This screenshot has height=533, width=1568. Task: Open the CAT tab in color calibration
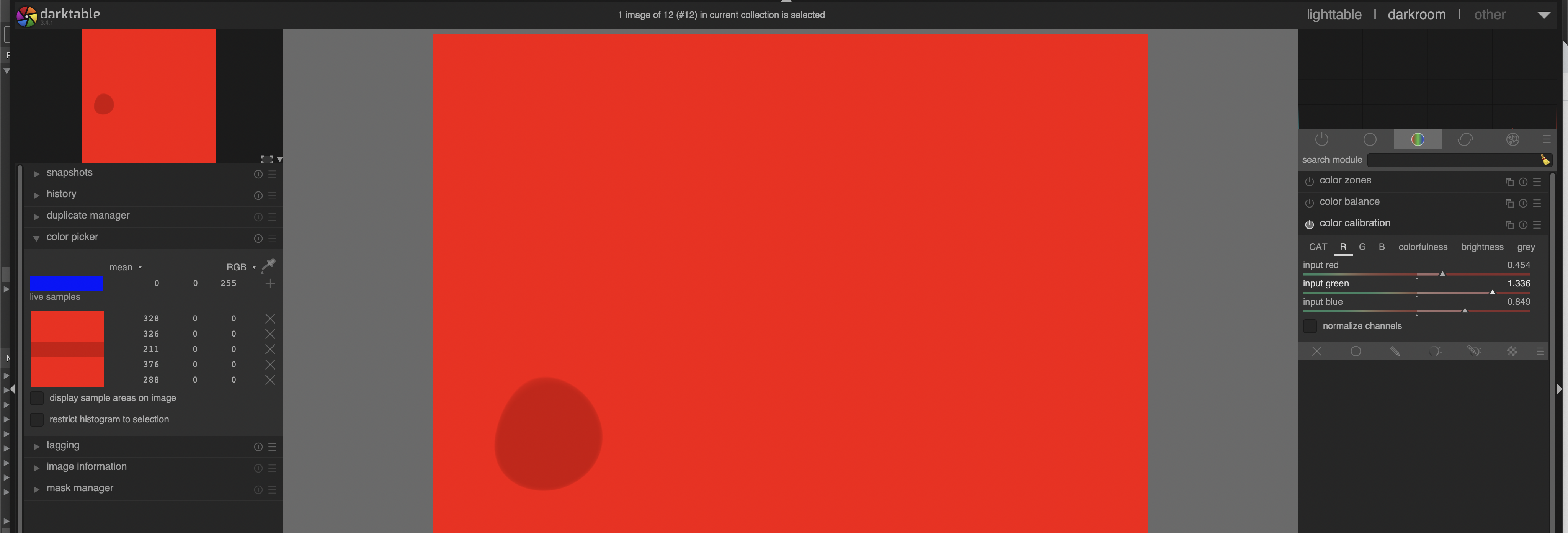(1318, 247)
